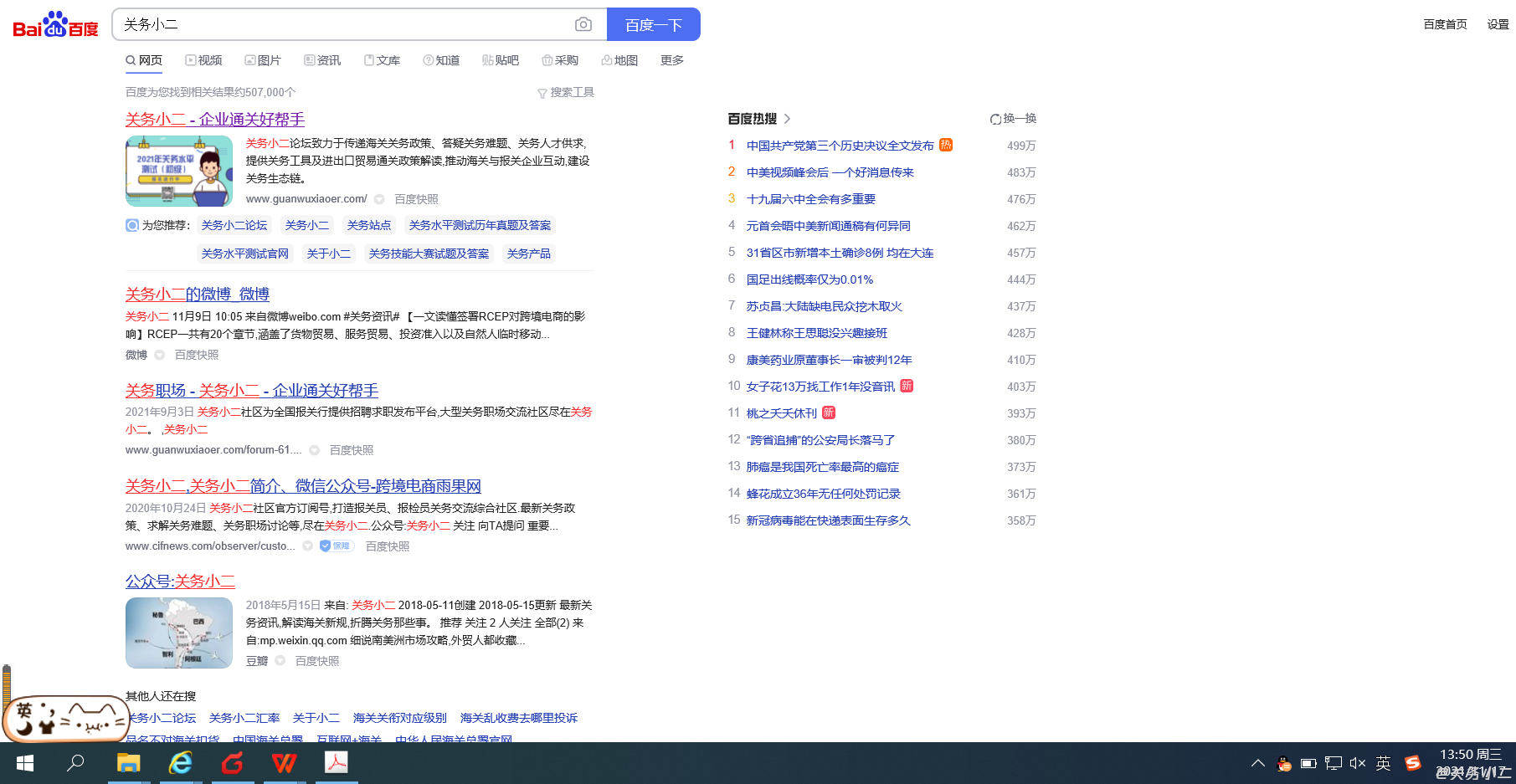Click the 关务站点 recommendation tag
Screen dimensions: 1516x784
tap(369, 226)
